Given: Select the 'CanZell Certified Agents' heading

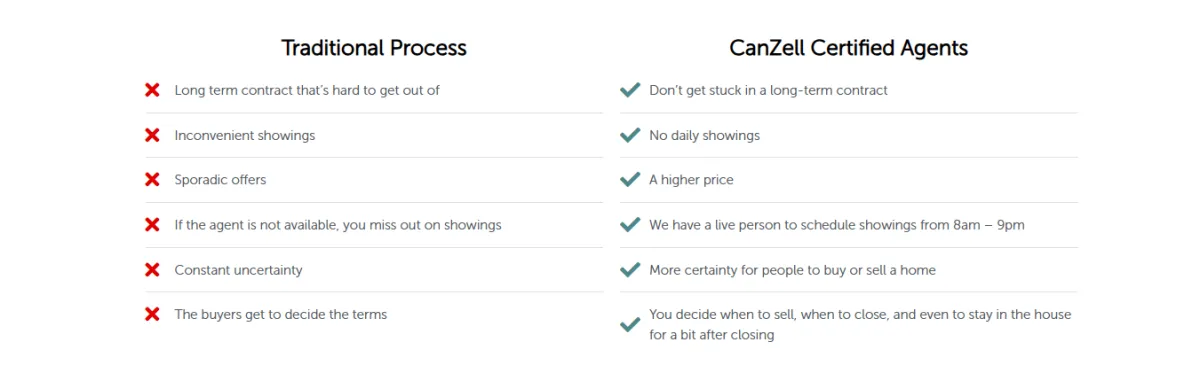Looking at the screenshot, I should point(849,48).
